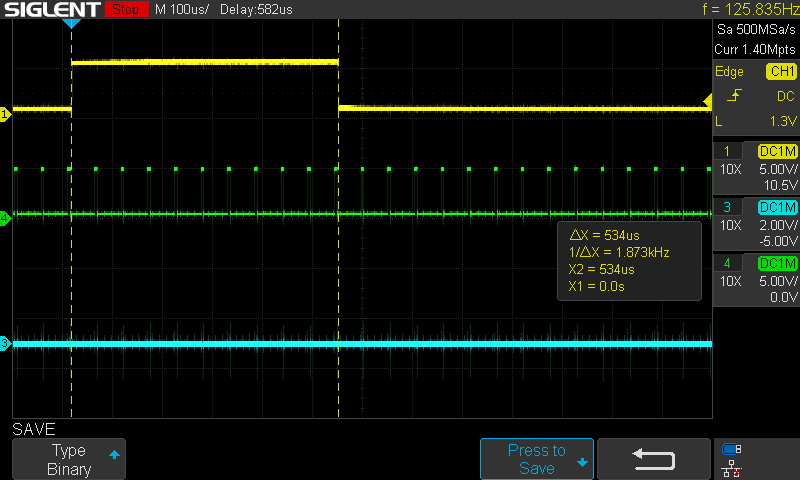Click the M 100us/ timebase readout
Image resolution: width=800 pixels, height=480 pixels.
(181, 9)
